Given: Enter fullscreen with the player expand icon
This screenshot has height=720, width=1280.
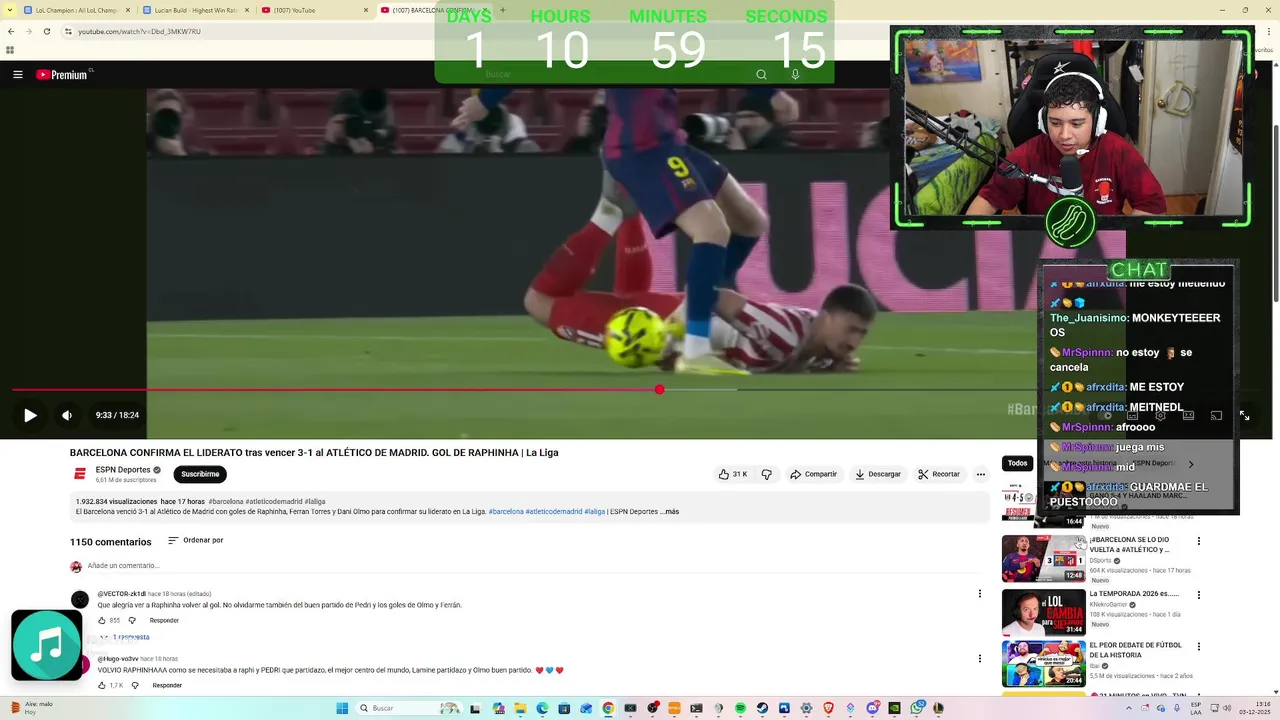Looking at the screenshot, I should coord(1244,415).
